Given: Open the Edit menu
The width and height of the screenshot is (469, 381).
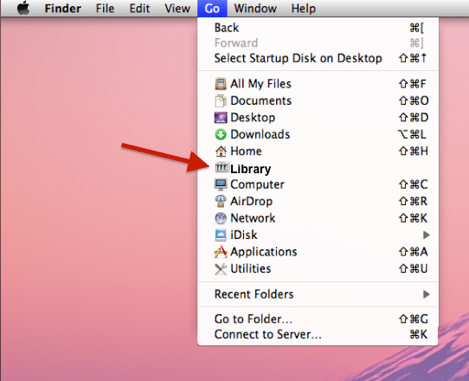Looking at the screenshot, I should point(139,8).
